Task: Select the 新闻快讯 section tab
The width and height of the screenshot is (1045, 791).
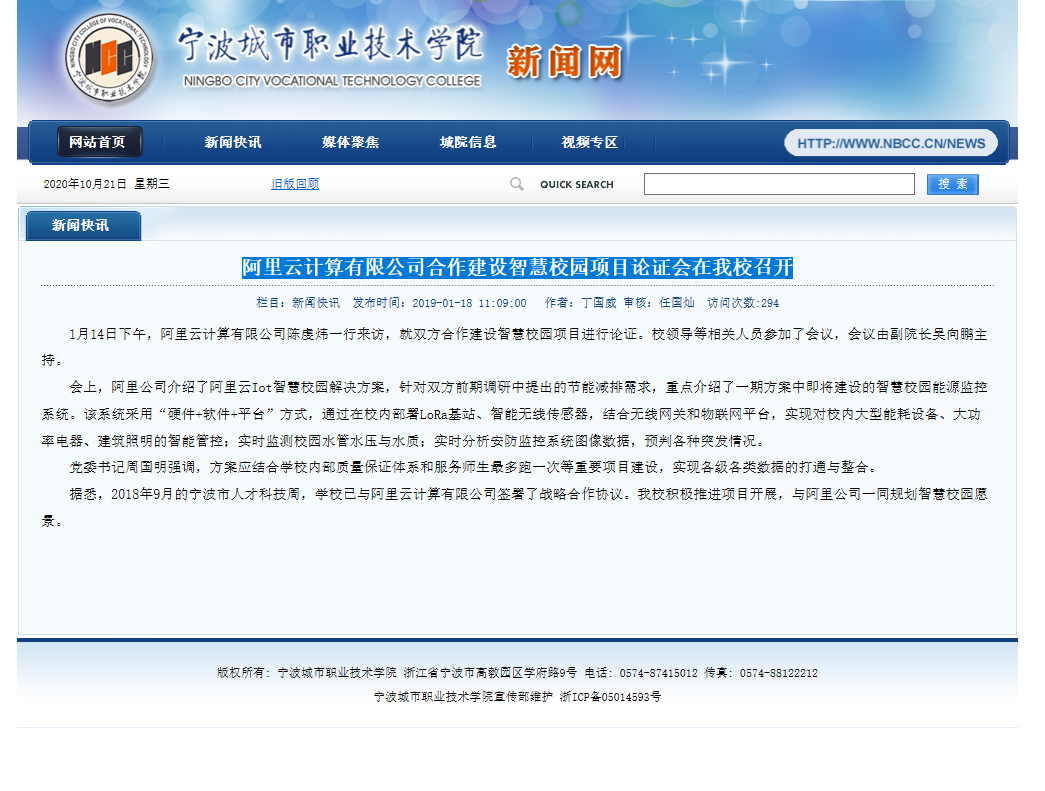Action: pyautogui.click(x=83, y=225)
